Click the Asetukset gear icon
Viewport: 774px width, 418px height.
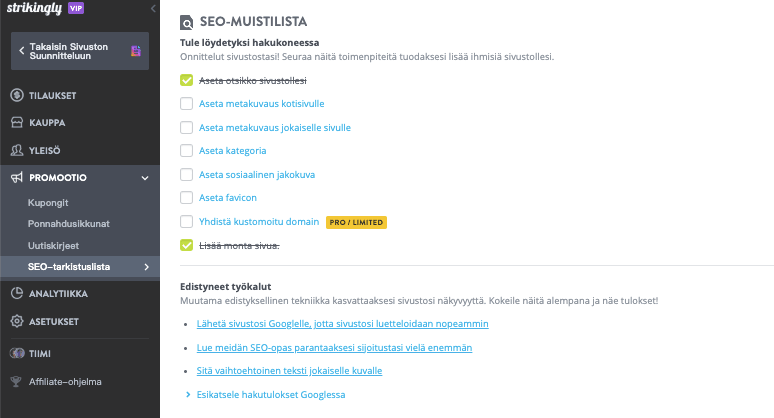(16, 321)
